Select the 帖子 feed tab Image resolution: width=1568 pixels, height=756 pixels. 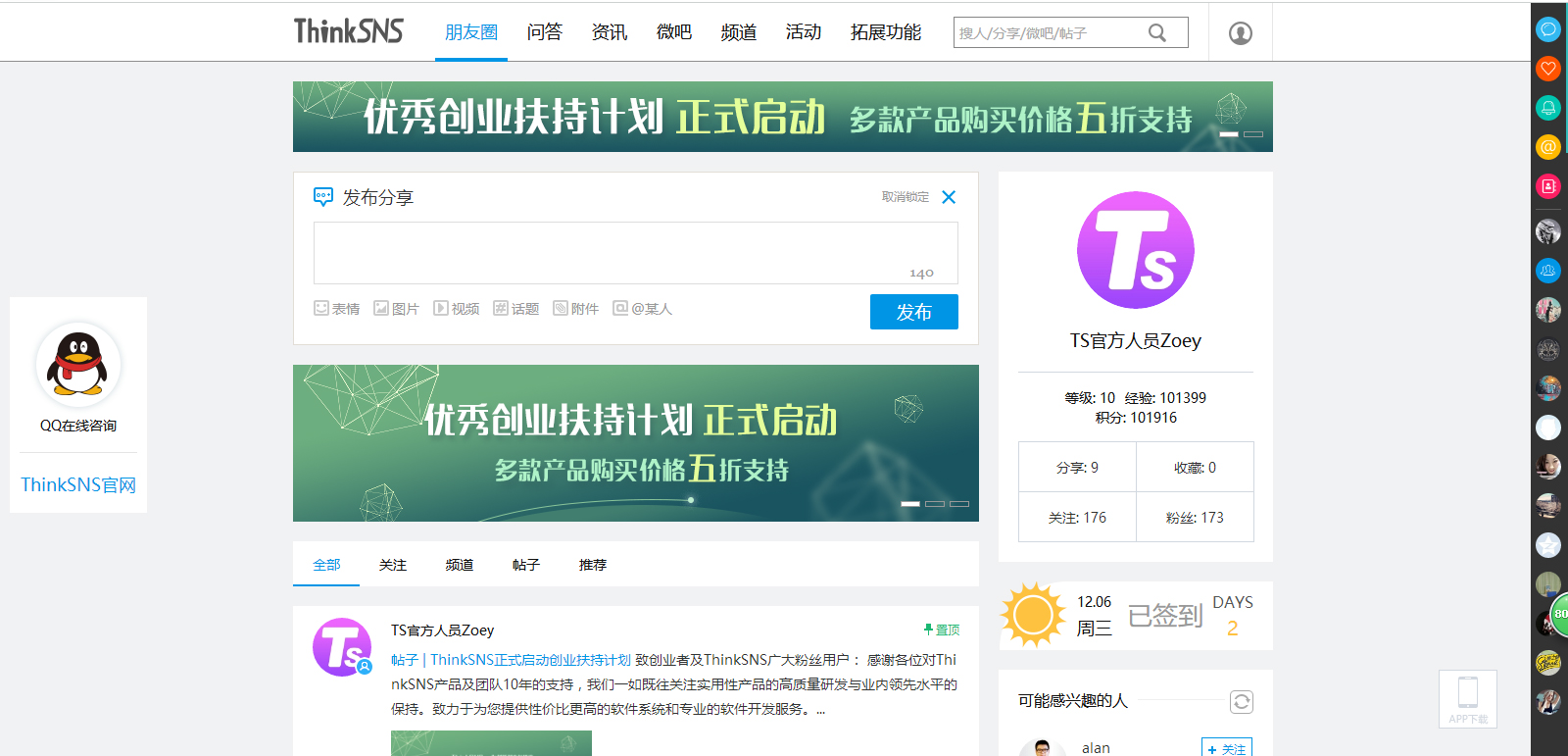(x=526, y=565)
